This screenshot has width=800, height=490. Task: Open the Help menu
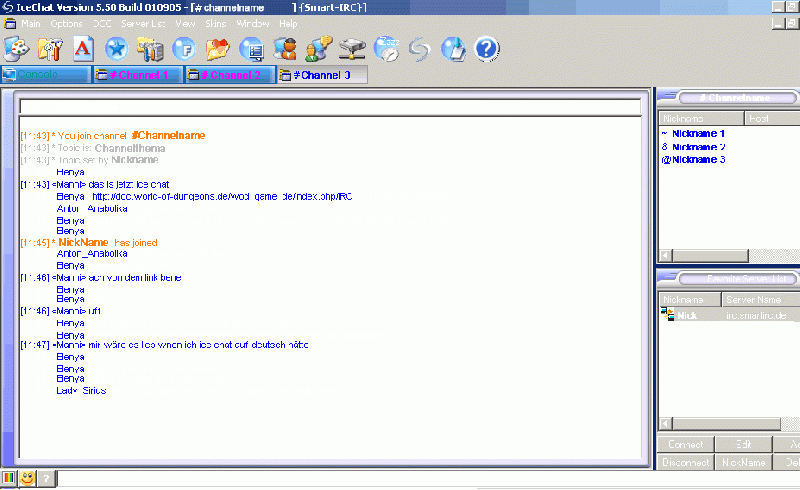[288, 23]
